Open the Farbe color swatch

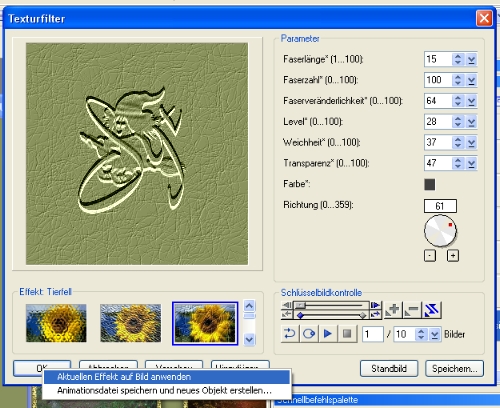[430, 184]
